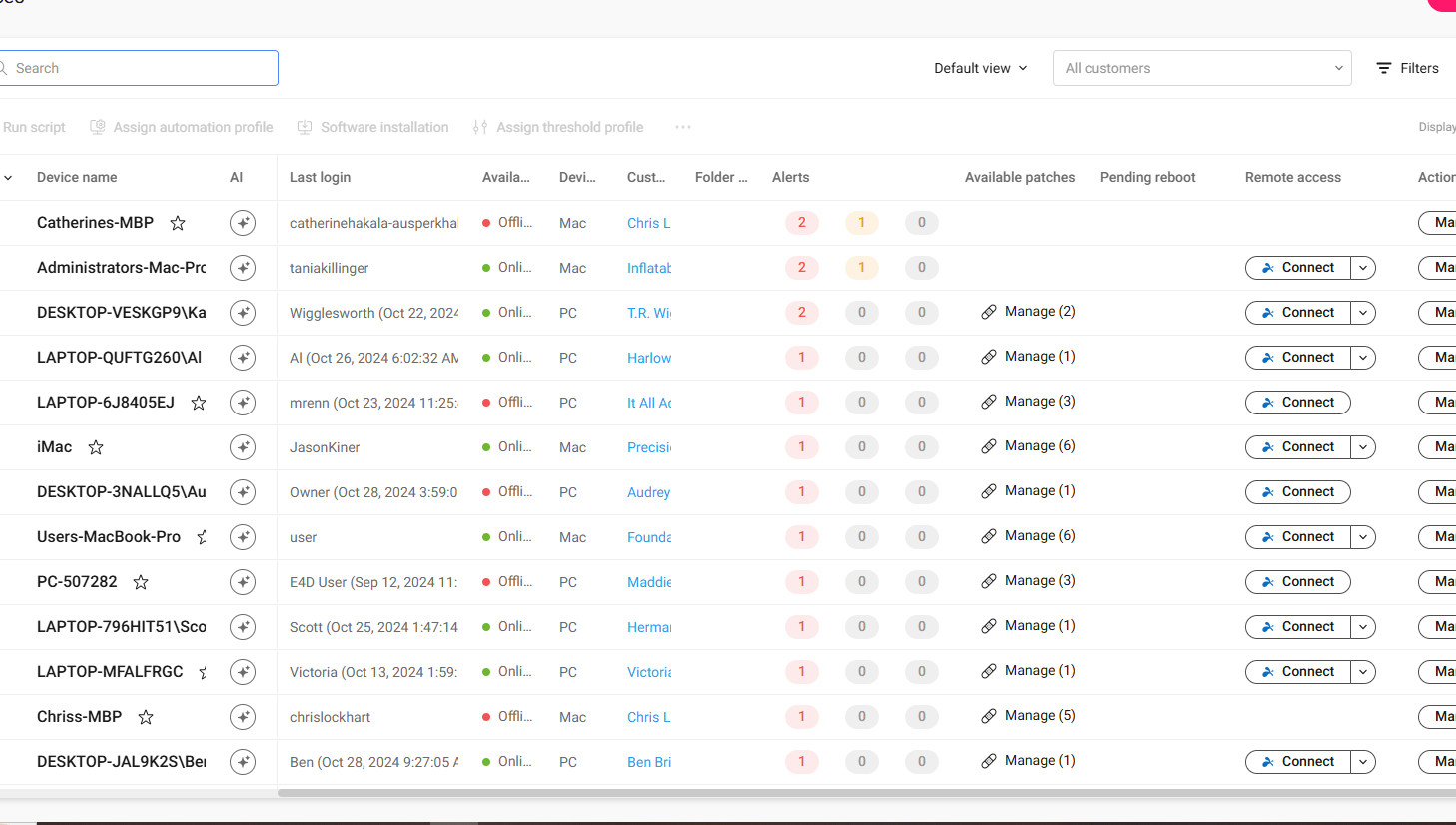Toggle favorite star for LAPTOP-MFALFRGC
The image size is (1456, 825).
(204, 672)
